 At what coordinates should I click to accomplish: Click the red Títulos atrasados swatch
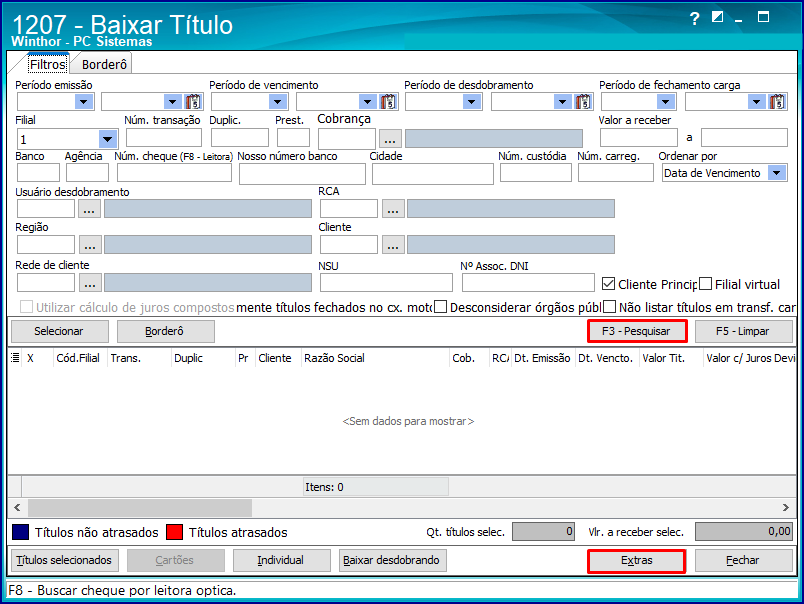point(175,532)
